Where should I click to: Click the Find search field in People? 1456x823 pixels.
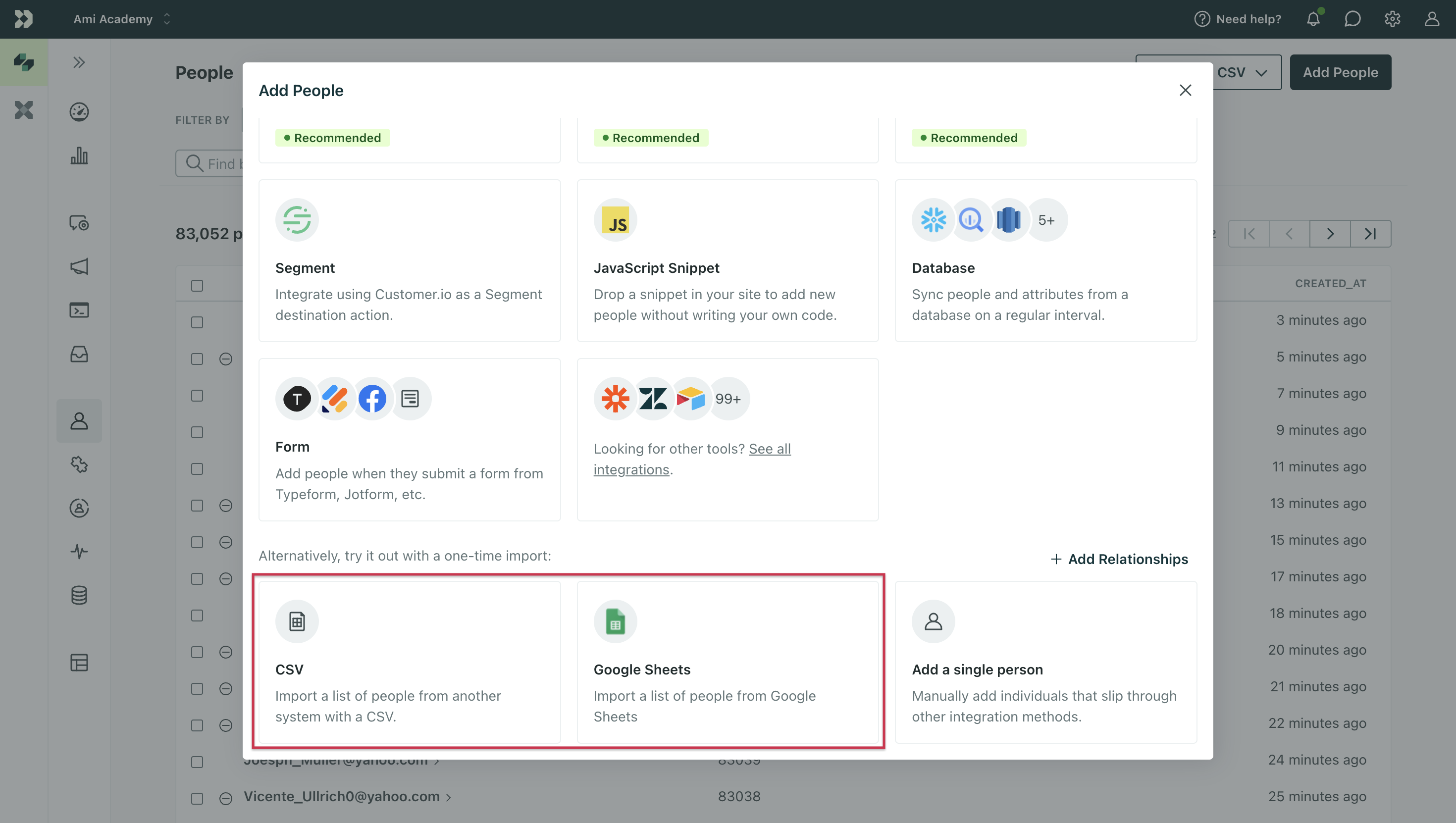209,163
